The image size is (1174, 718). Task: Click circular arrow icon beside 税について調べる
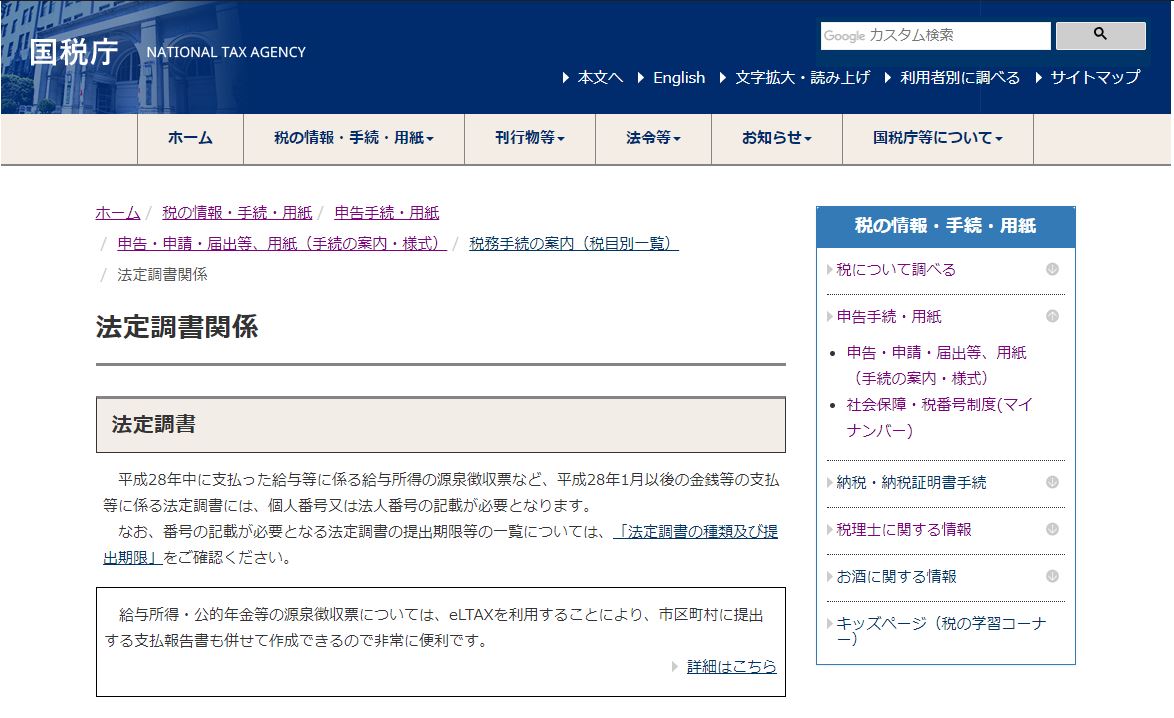1052,268
